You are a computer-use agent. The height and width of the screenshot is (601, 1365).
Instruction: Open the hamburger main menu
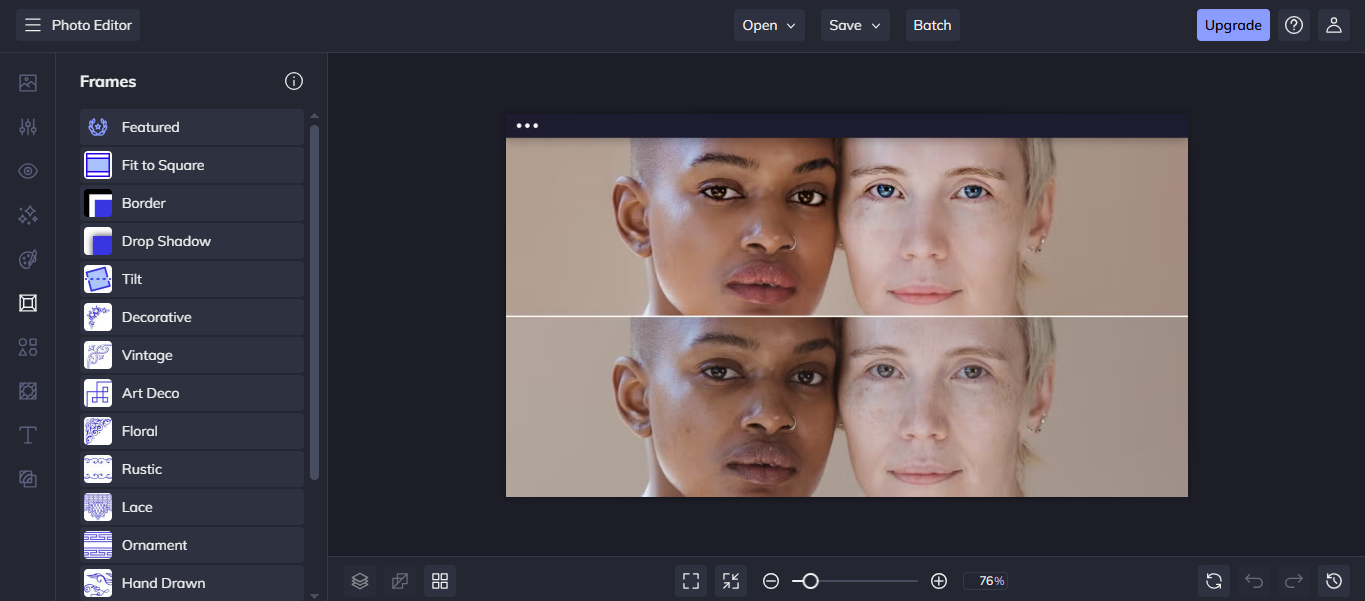32,24
